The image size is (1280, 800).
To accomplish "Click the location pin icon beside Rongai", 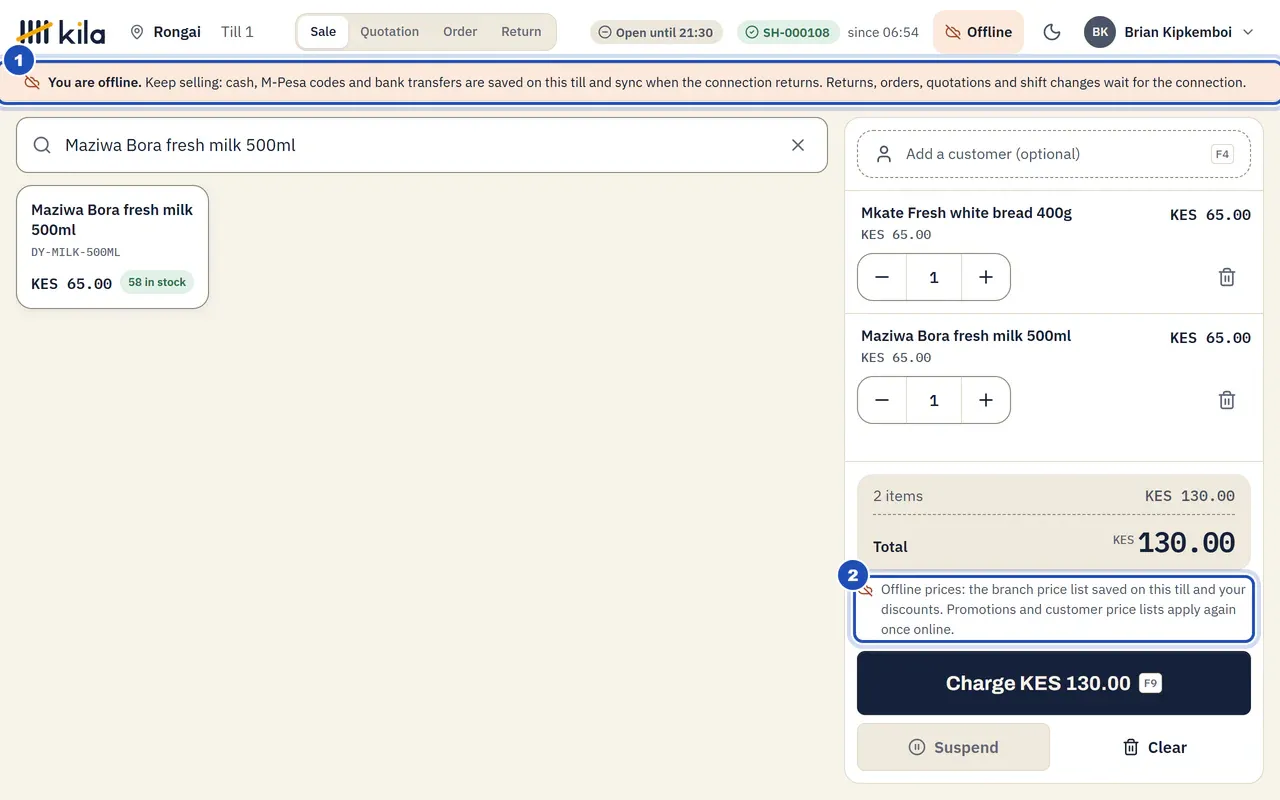I will (x=137, y=32).
